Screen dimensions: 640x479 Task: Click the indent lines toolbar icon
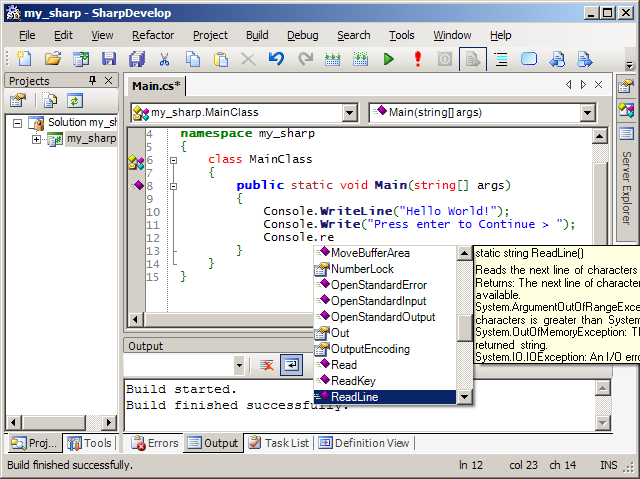[x=501, y=60]
